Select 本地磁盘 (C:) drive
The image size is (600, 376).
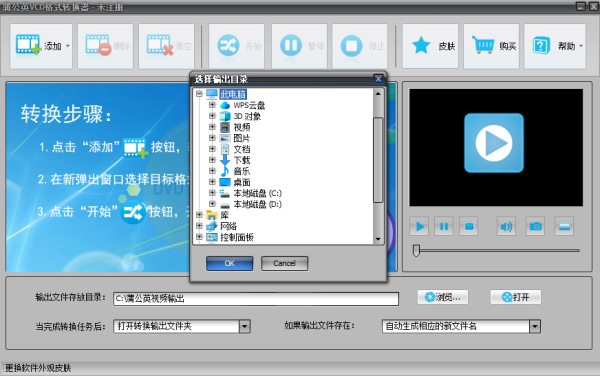[258, 194]
